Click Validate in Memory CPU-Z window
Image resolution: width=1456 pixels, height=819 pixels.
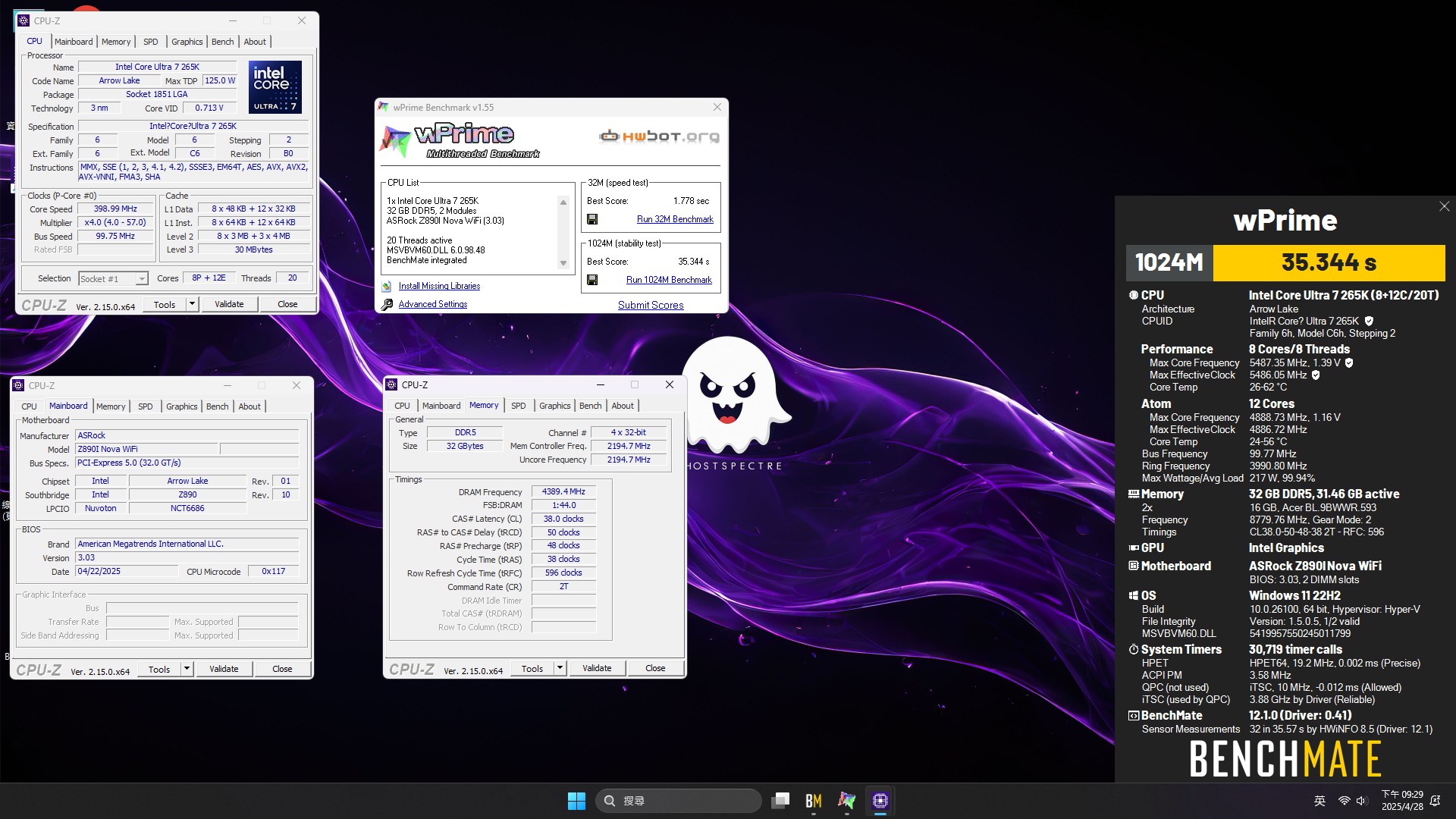(597, 668)
